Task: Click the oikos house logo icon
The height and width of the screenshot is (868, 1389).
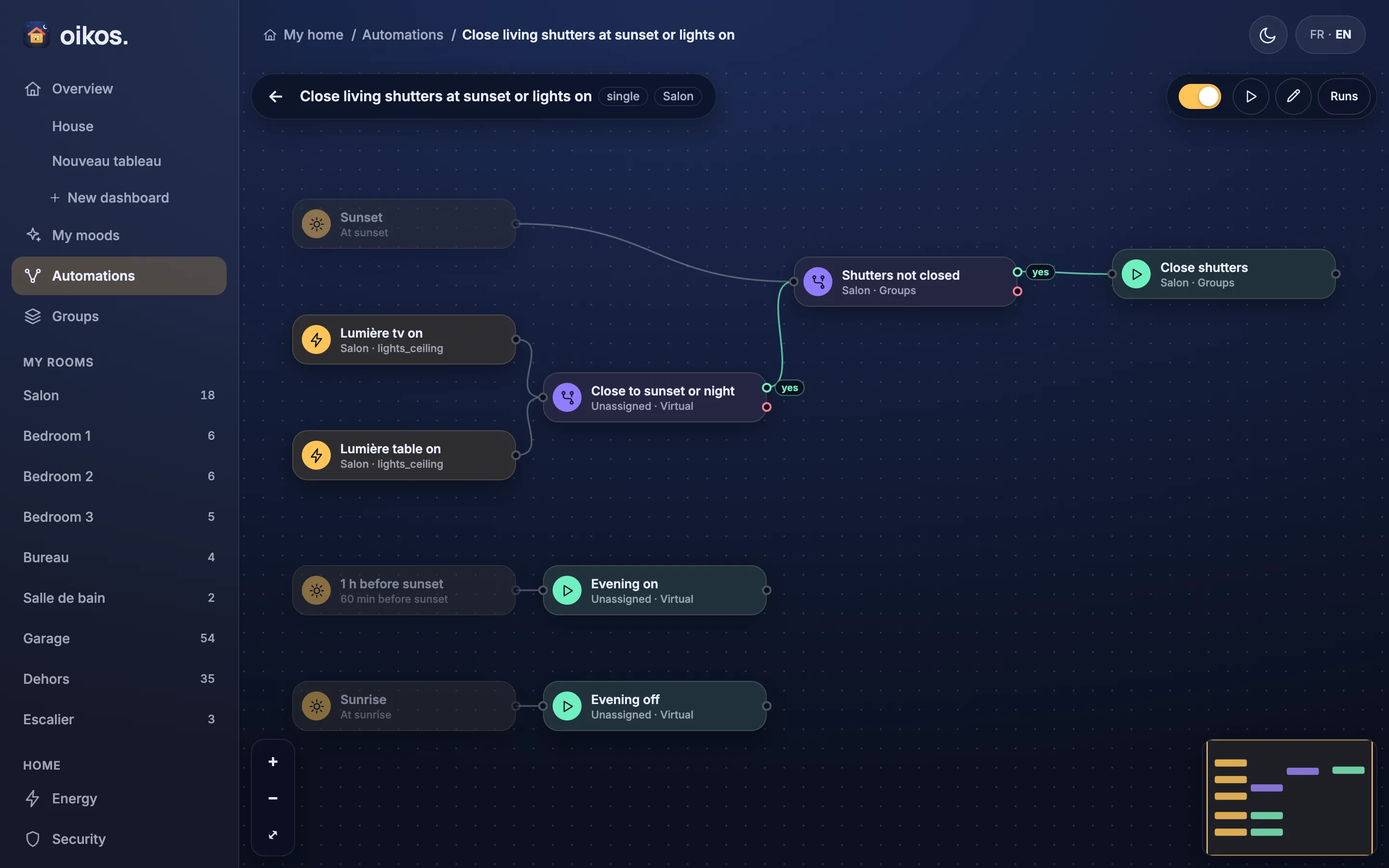Action: [36, 35]
